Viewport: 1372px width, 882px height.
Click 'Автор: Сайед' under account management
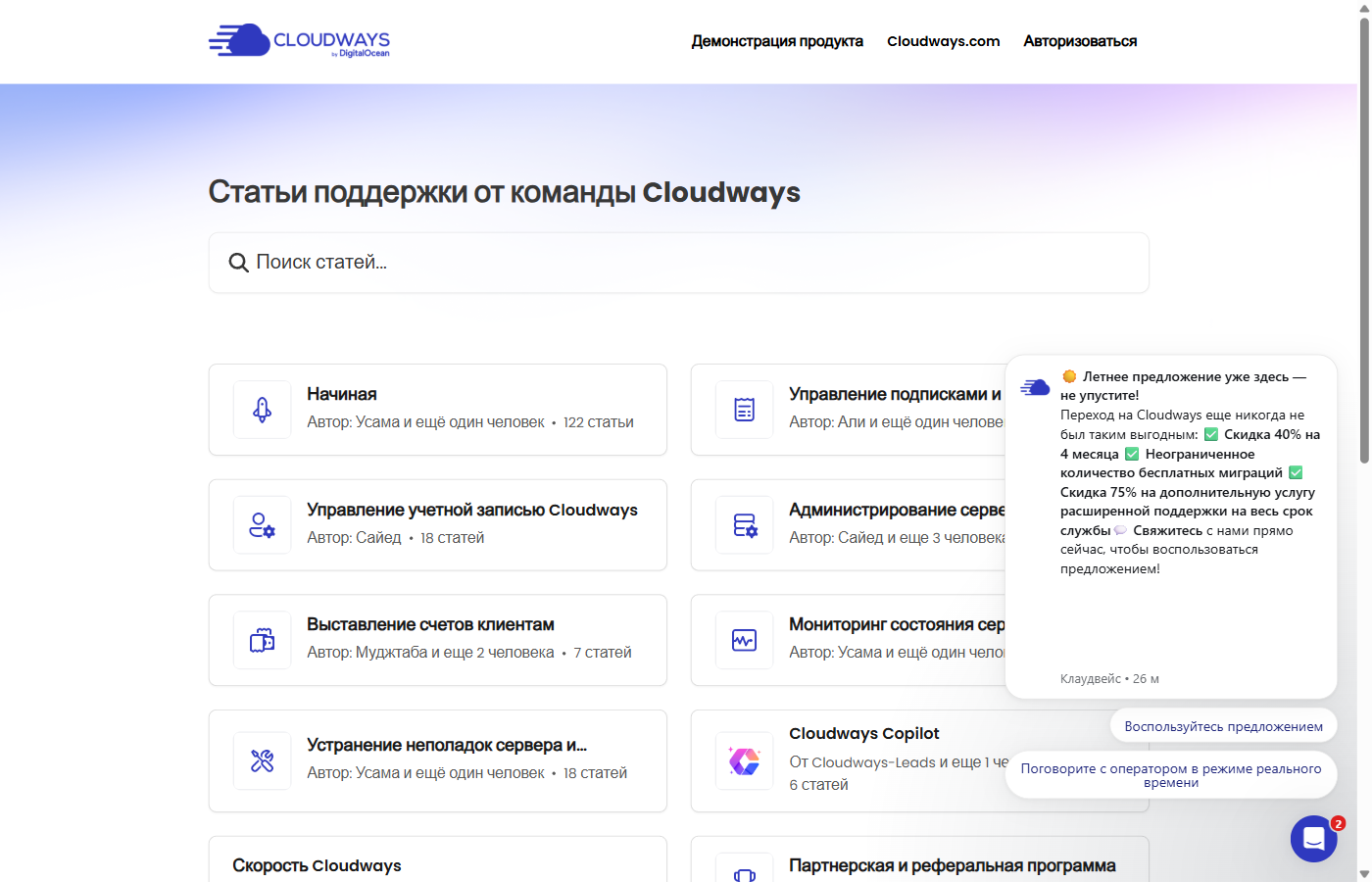[354, 538]
